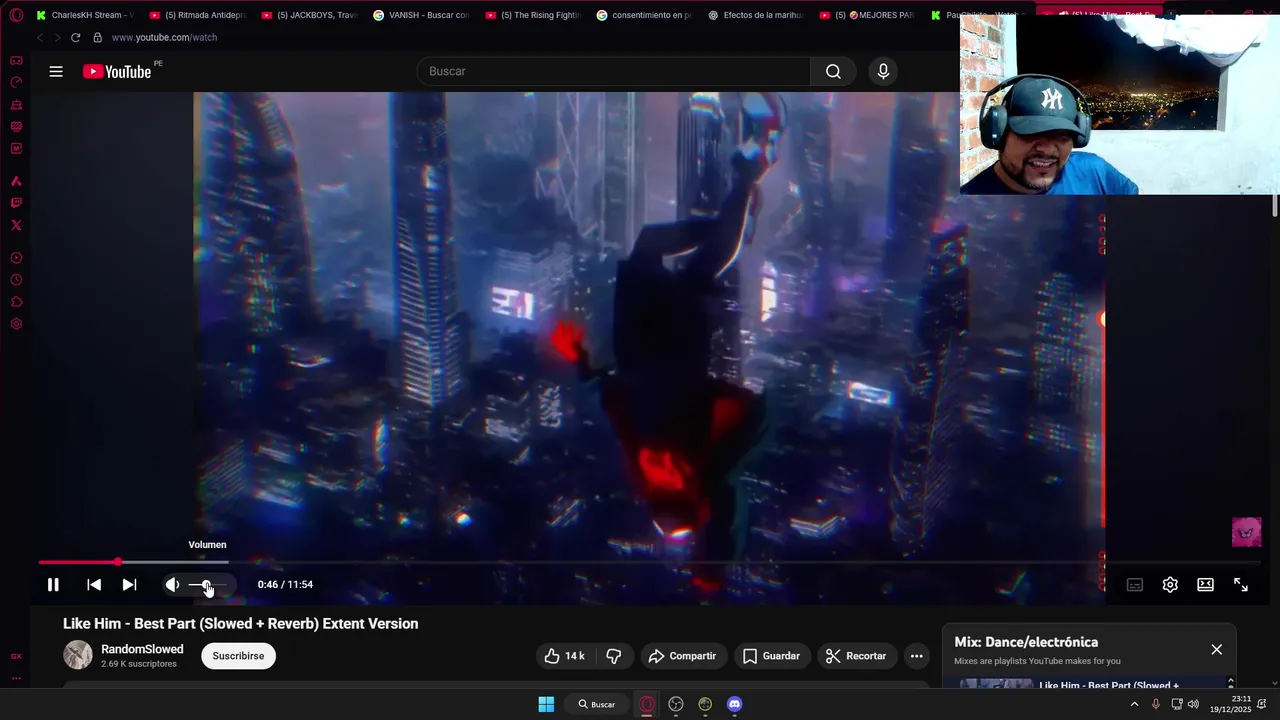Image resolution: width=1280 pixels, height=720 pixels.
Task: Toggle theater mode
Action: 1206,585
